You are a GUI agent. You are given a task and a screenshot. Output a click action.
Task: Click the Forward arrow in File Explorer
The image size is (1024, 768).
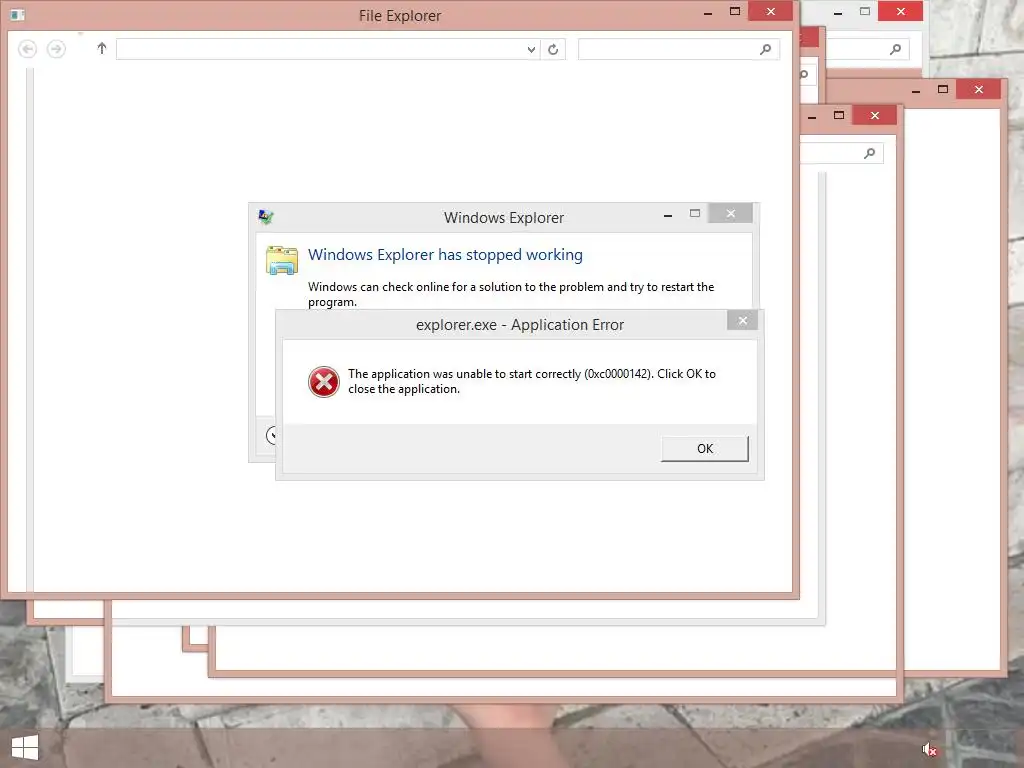pos(56,49)
